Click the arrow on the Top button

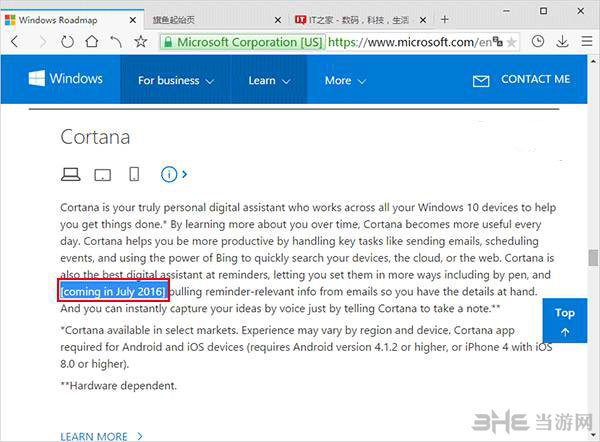(565, 332)
